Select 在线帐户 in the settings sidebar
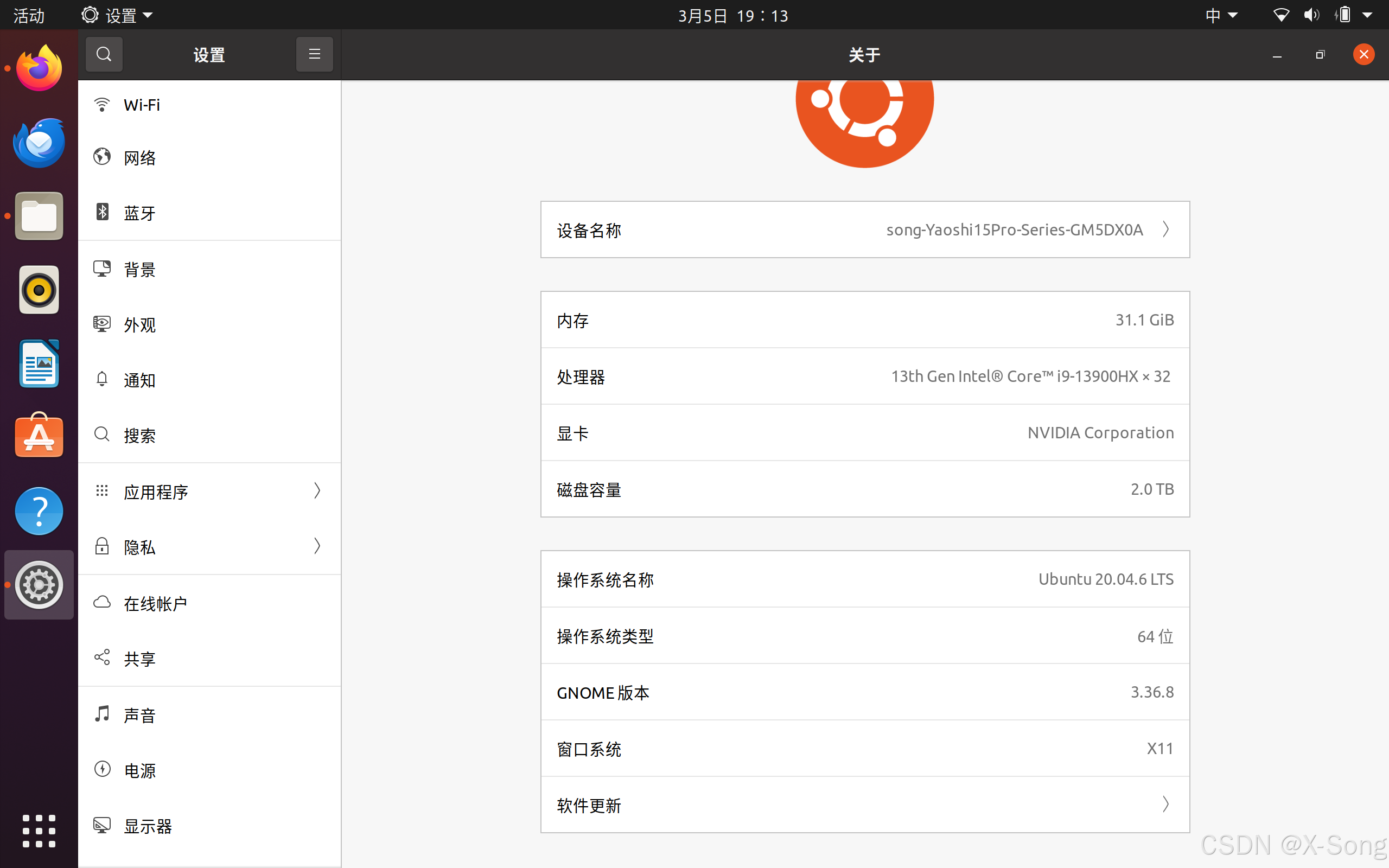 (x=209, y=603)
